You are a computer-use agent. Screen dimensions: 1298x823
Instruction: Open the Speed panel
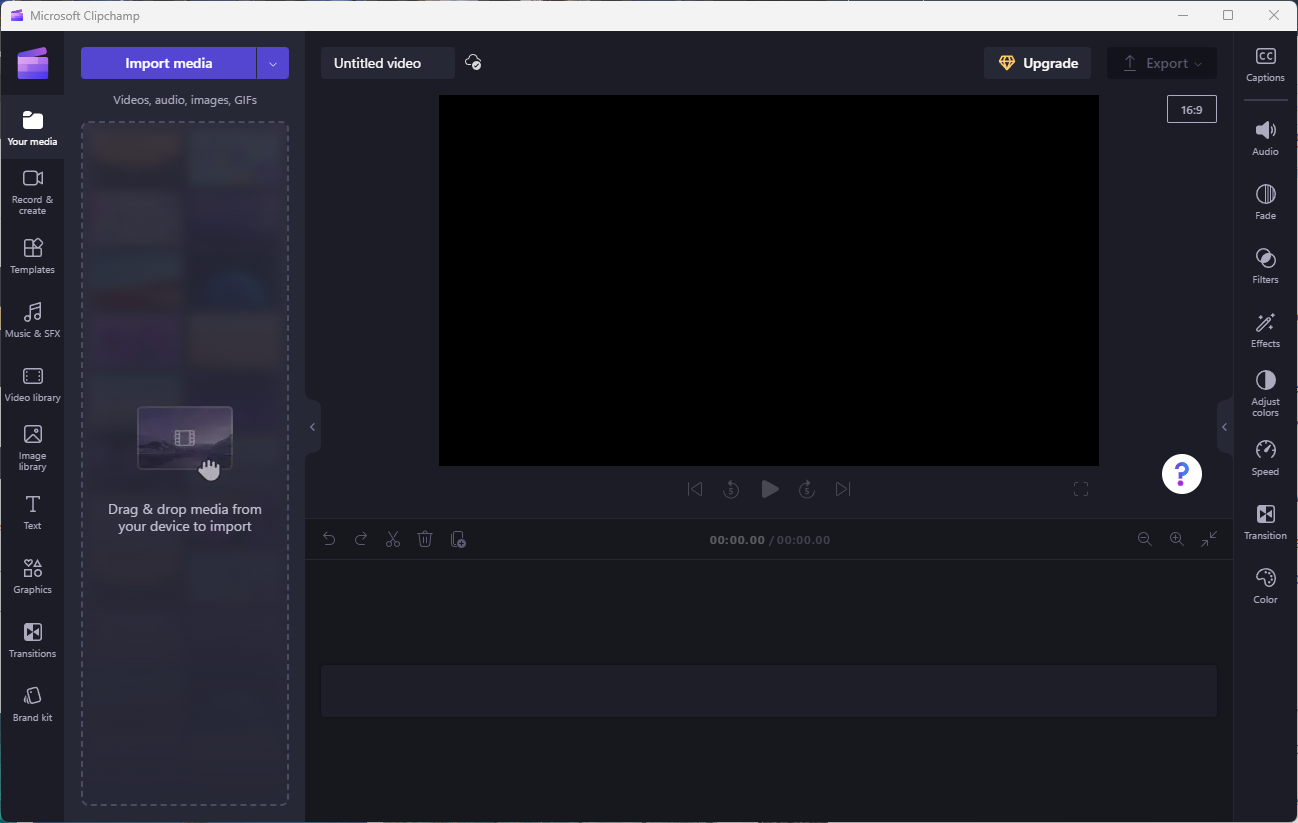(x=1265, y=458)
